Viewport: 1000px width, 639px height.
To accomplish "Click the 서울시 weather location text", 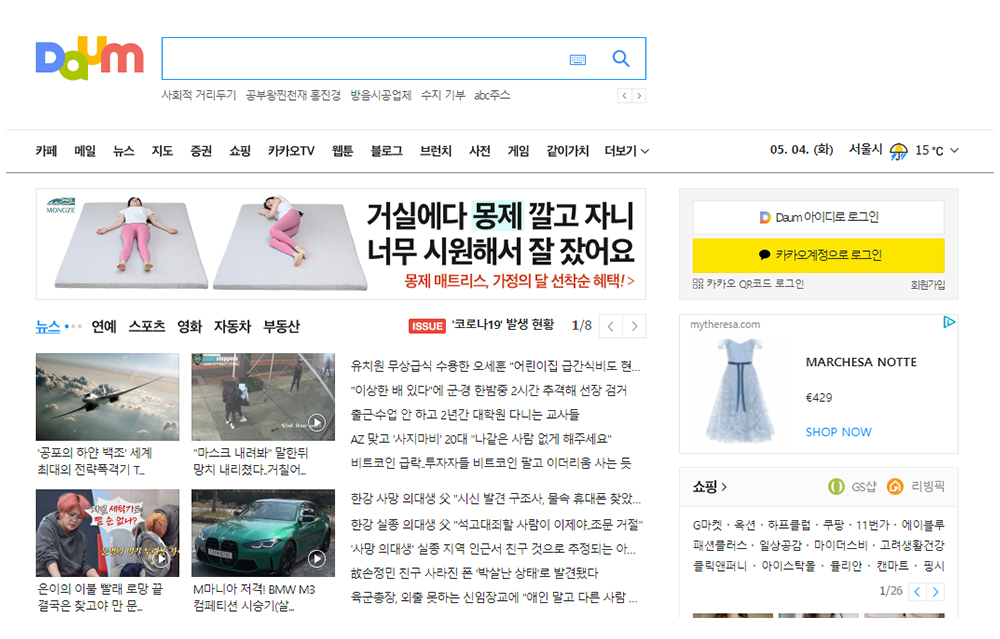I will pyautogui.click(x=865, y=149).
